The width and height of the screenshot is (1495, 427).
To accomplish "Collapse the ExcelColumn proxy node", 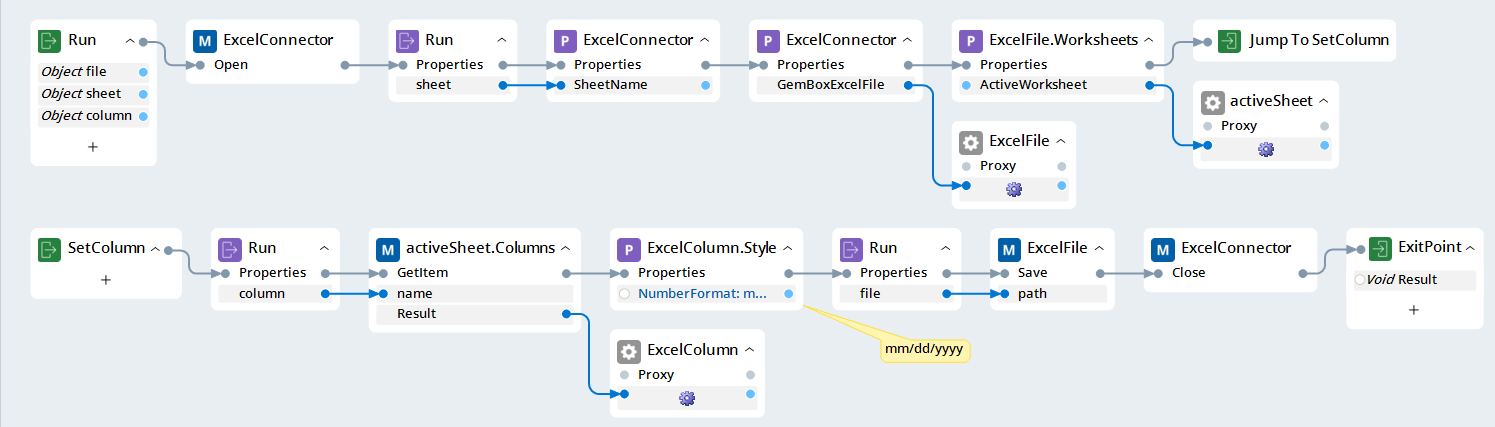I will pyautogui.click(x=749, y=351).
